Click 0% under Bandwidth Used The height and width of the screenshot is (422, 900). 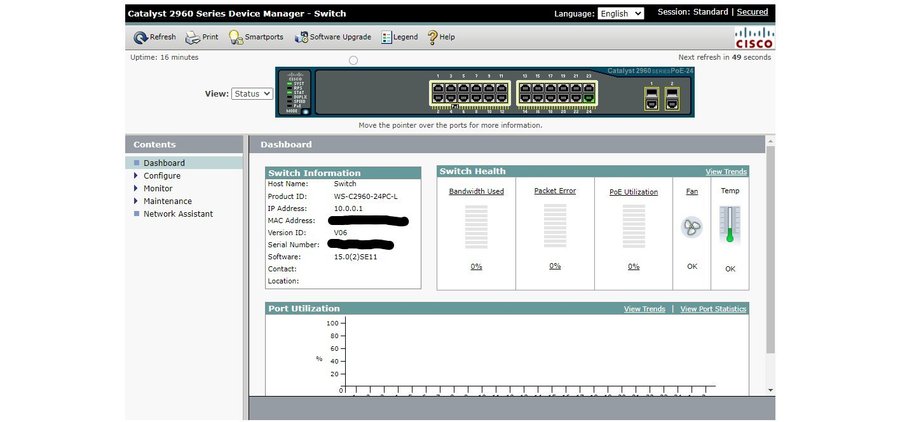tap(476, 266)
